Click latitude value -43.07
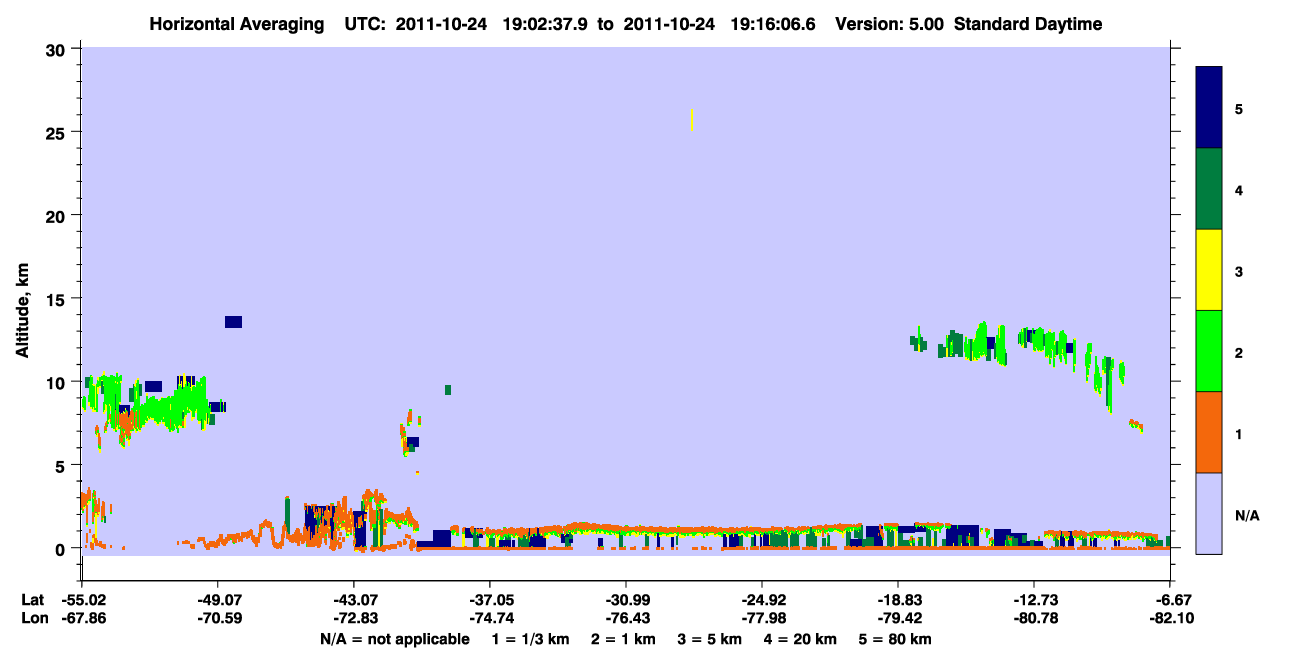 tap(354, 600)
